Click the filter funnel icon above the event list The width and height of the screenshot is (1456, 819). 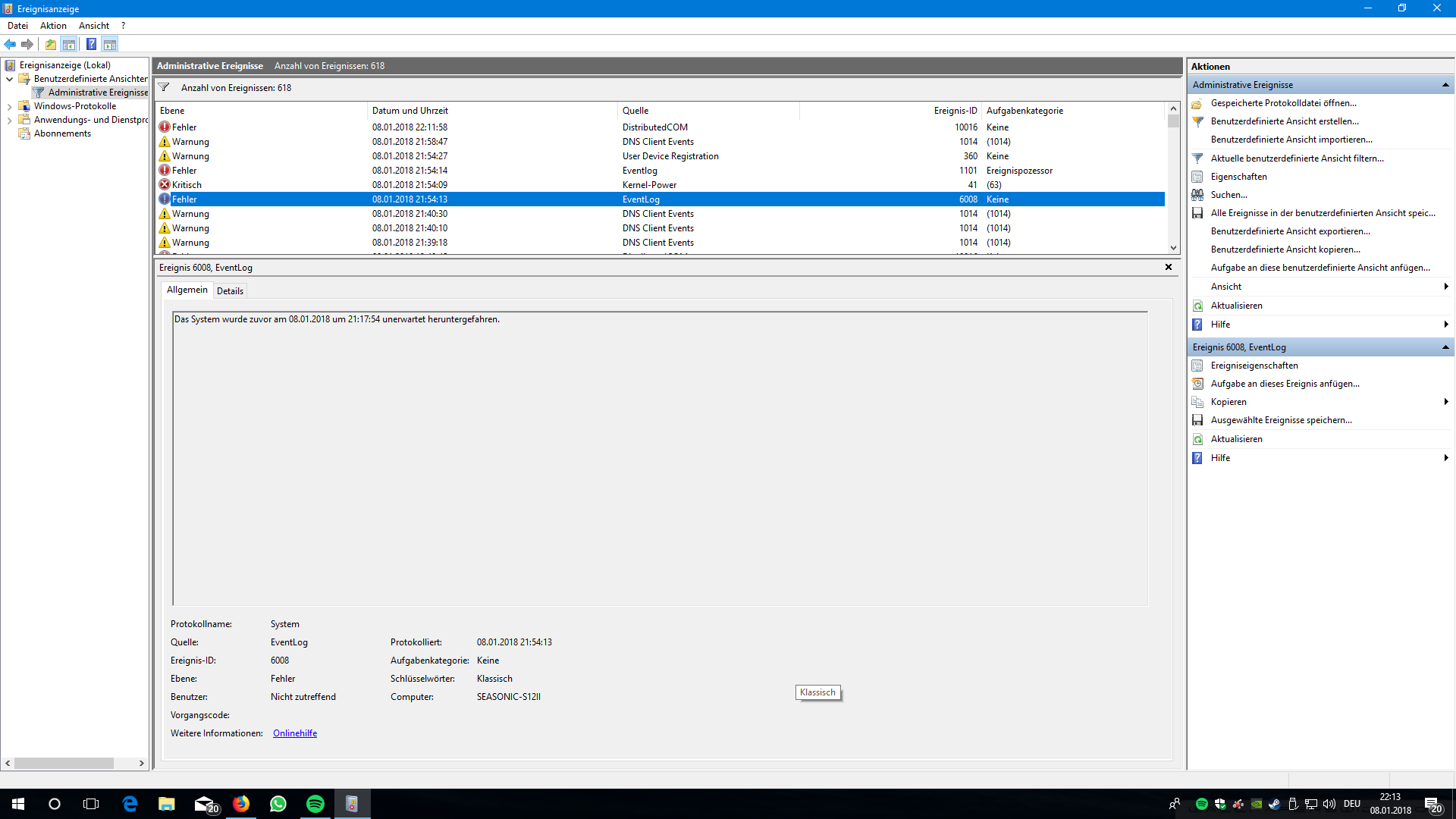164,87
